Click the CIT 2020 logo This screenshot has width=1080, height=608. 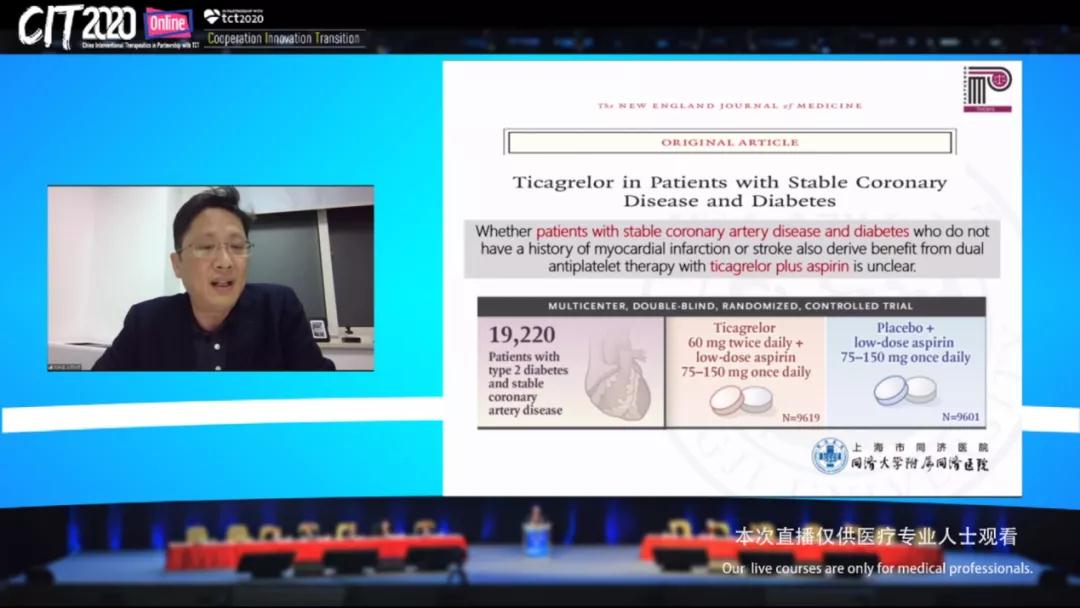pyautogui.click(x=78, y=25)
